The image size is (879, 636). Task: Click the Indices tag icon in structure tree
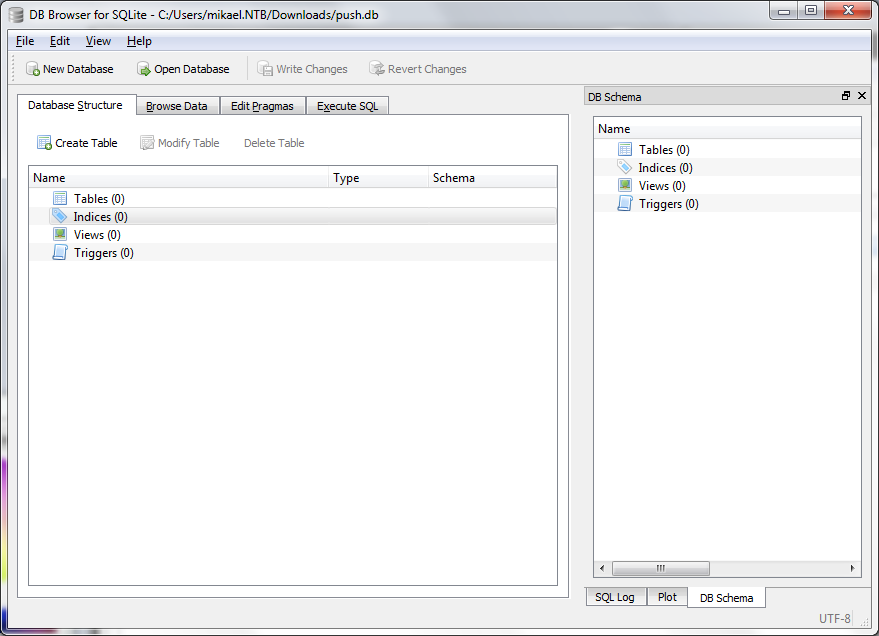coord(59,216)
